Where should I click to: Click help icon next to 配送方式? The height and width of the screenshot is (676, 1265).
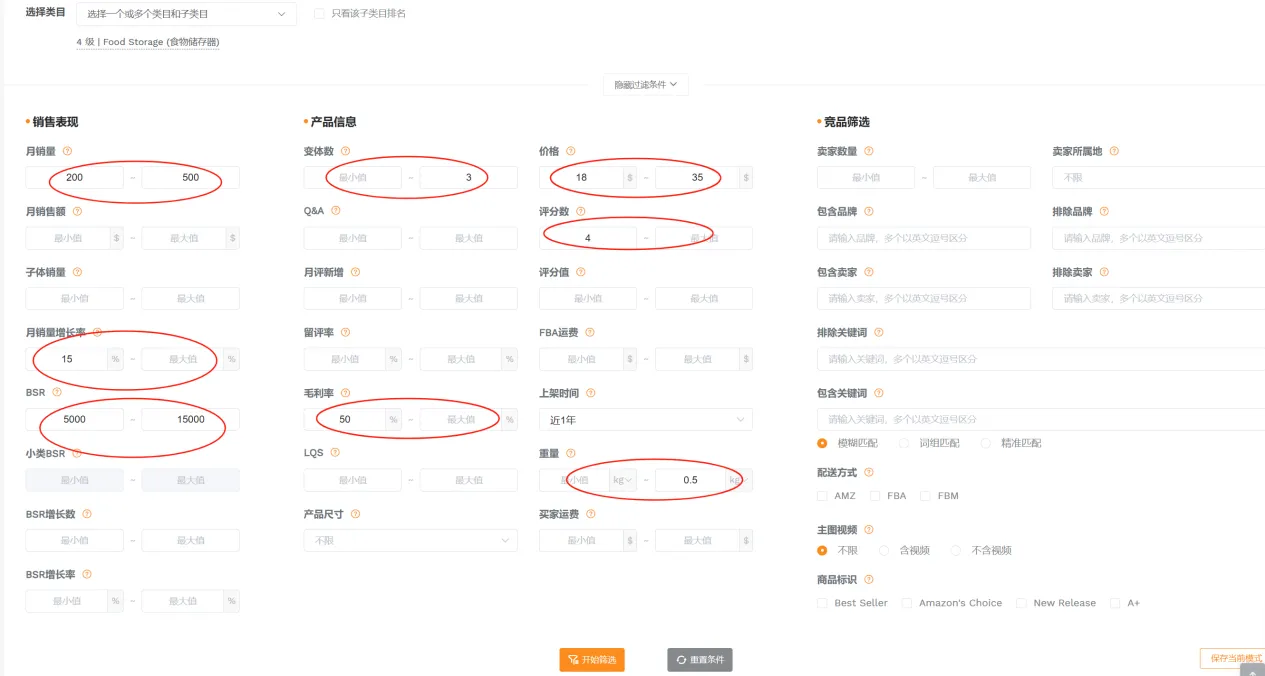pyautogui.click(x=868, y=472)
